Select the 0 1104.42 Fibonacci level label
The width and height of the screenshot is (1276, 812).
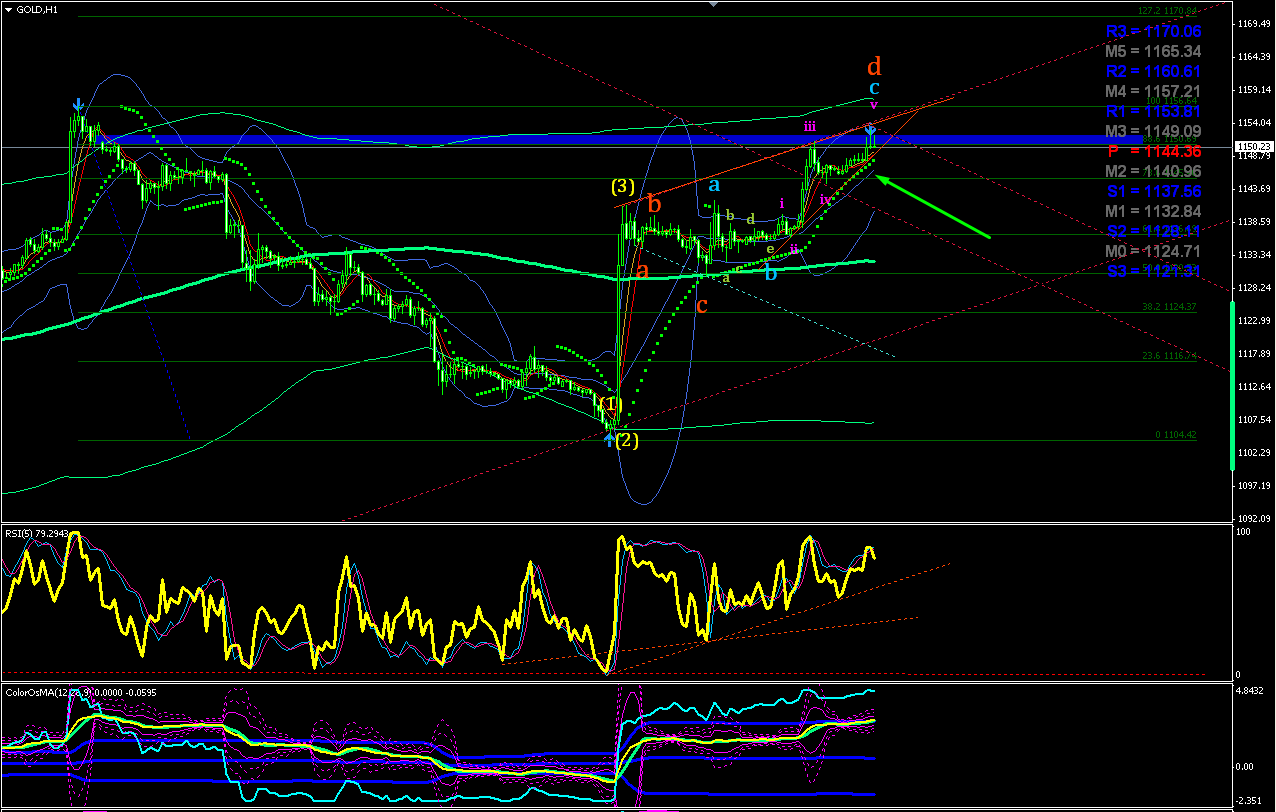[x=1175, y=434]
